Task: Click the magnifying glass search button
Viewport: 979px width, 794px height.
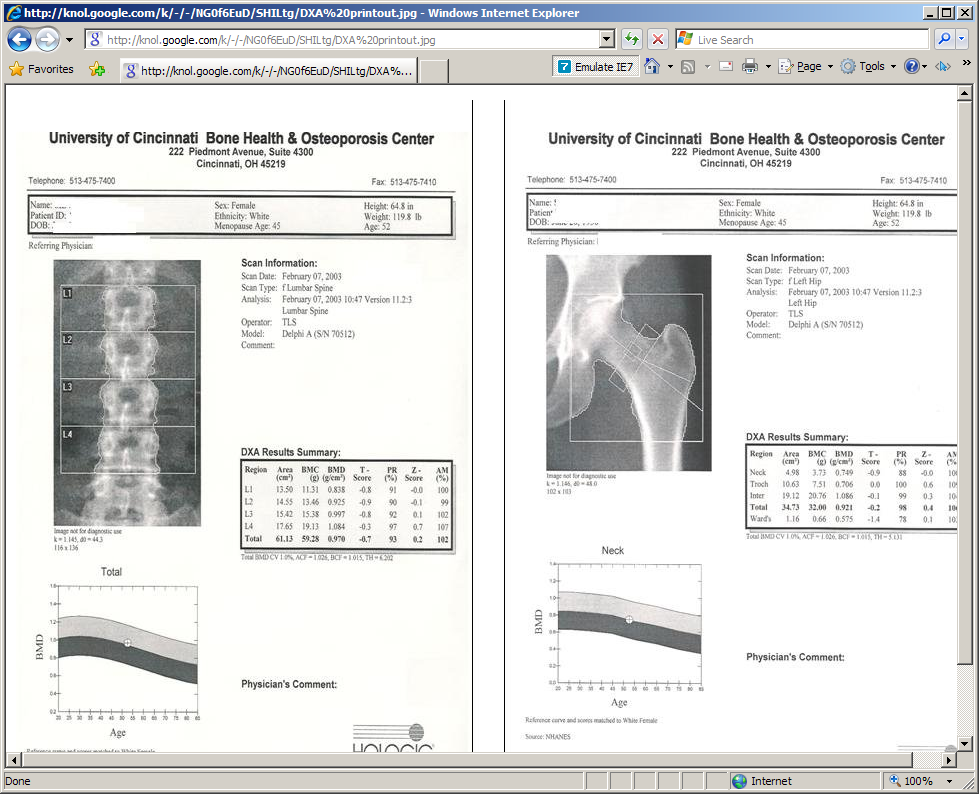Action: point(944,39)
